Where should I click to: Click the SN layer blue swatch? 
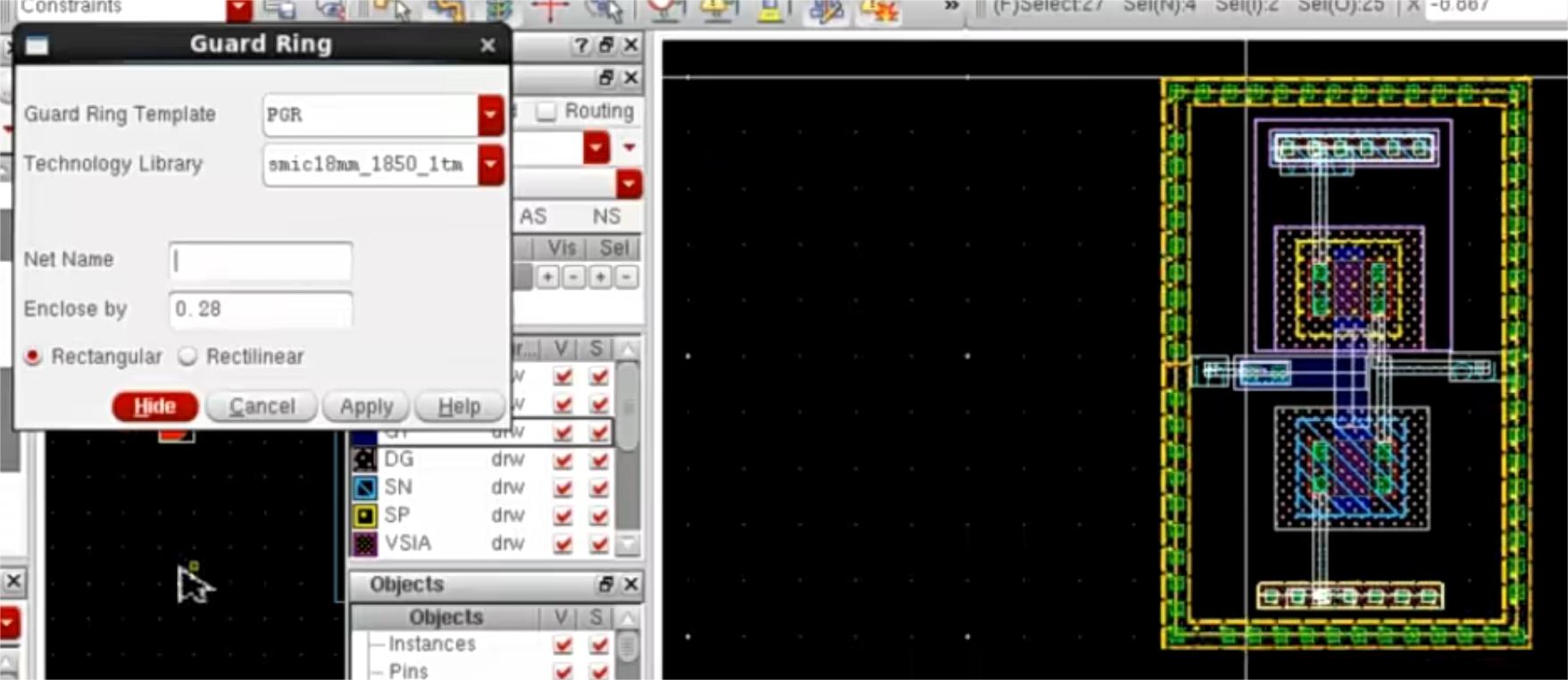click(365, 488)
